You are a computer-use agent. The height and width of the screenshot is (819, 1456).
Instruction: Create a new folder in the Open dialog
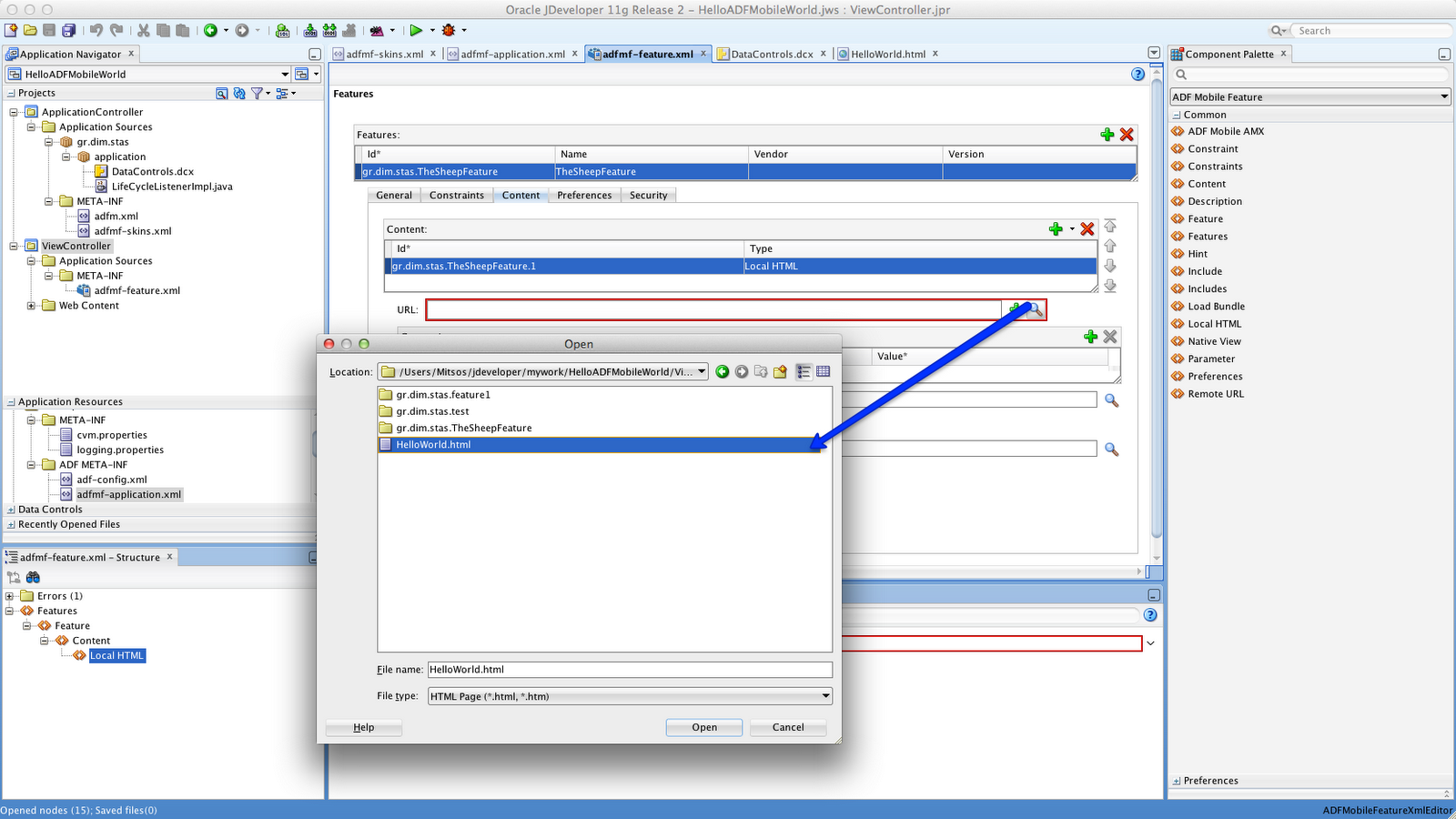780,371
